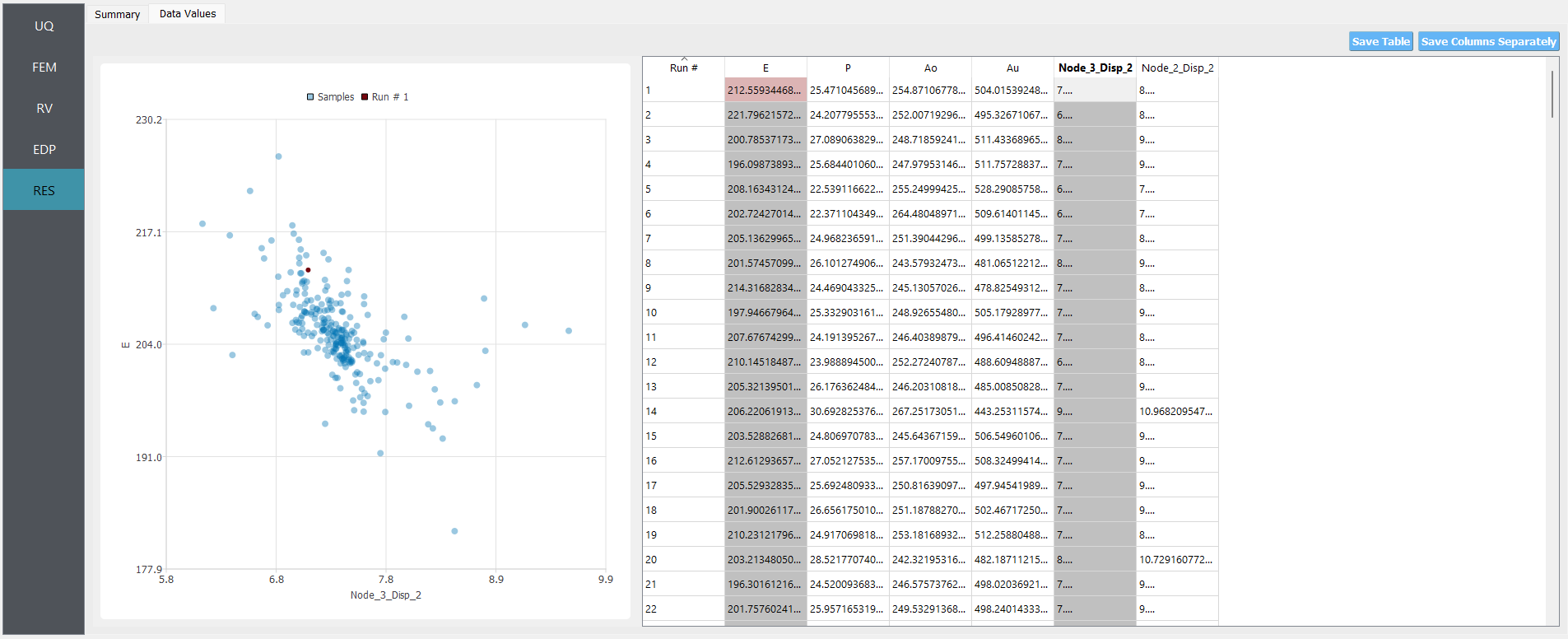The width and height of the screenshot is (1568, 639).
Task: Select Ao cell 243.57932473 in row 8
Action: [930, 263]
